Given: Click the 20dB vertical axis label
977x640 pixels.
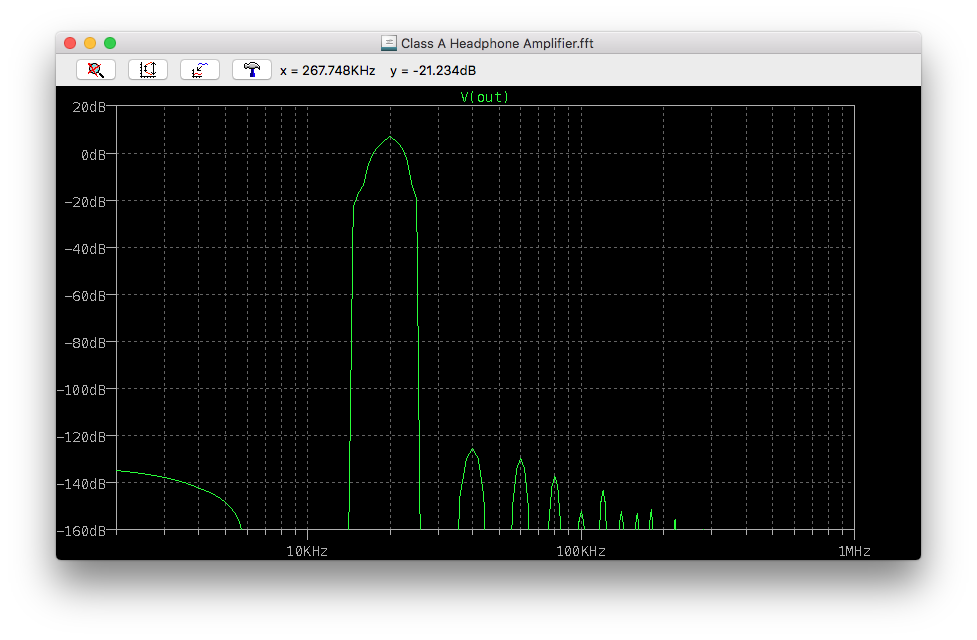Looking at the screenshot, I should [x=89, y=107].
